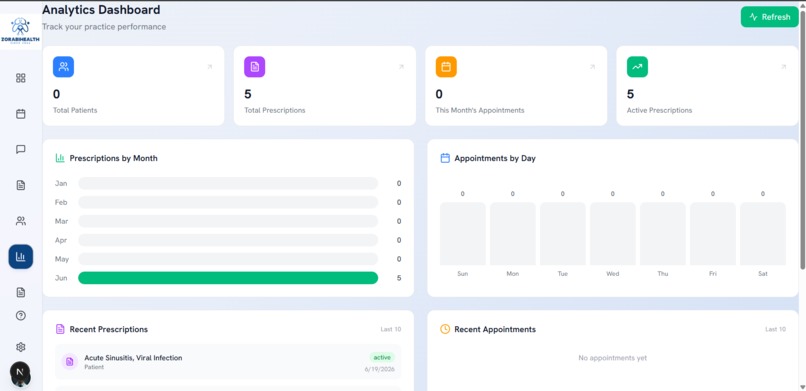
Task: Click the N user avatar
Action: tap(20, 372)
